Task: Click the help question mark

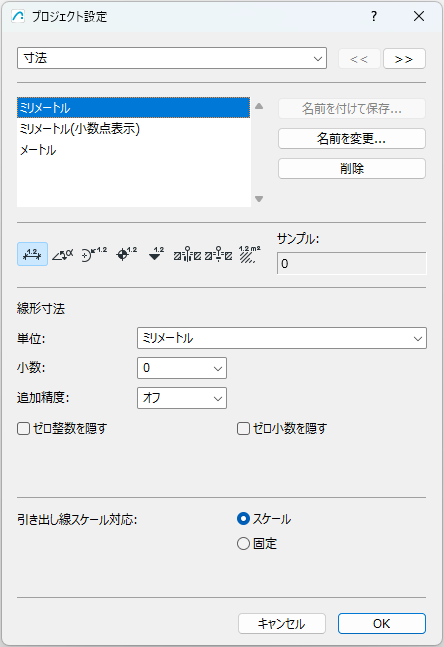Action: 374,17
